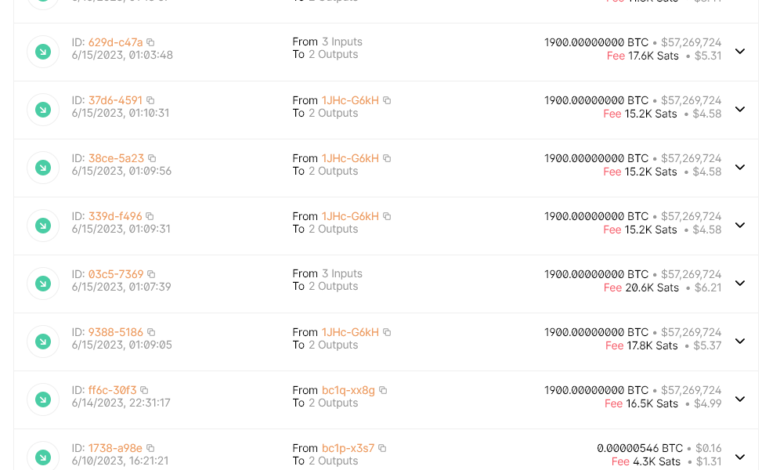Open transaction 37d6-4591 link
This screenshot has height=470, width=780.
click(x=115, y=101)
